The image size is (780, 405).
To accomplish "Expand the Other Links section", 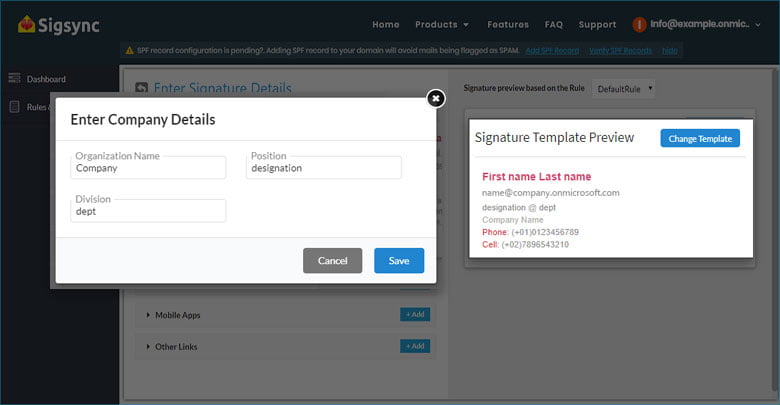I will tap(174, 346).
